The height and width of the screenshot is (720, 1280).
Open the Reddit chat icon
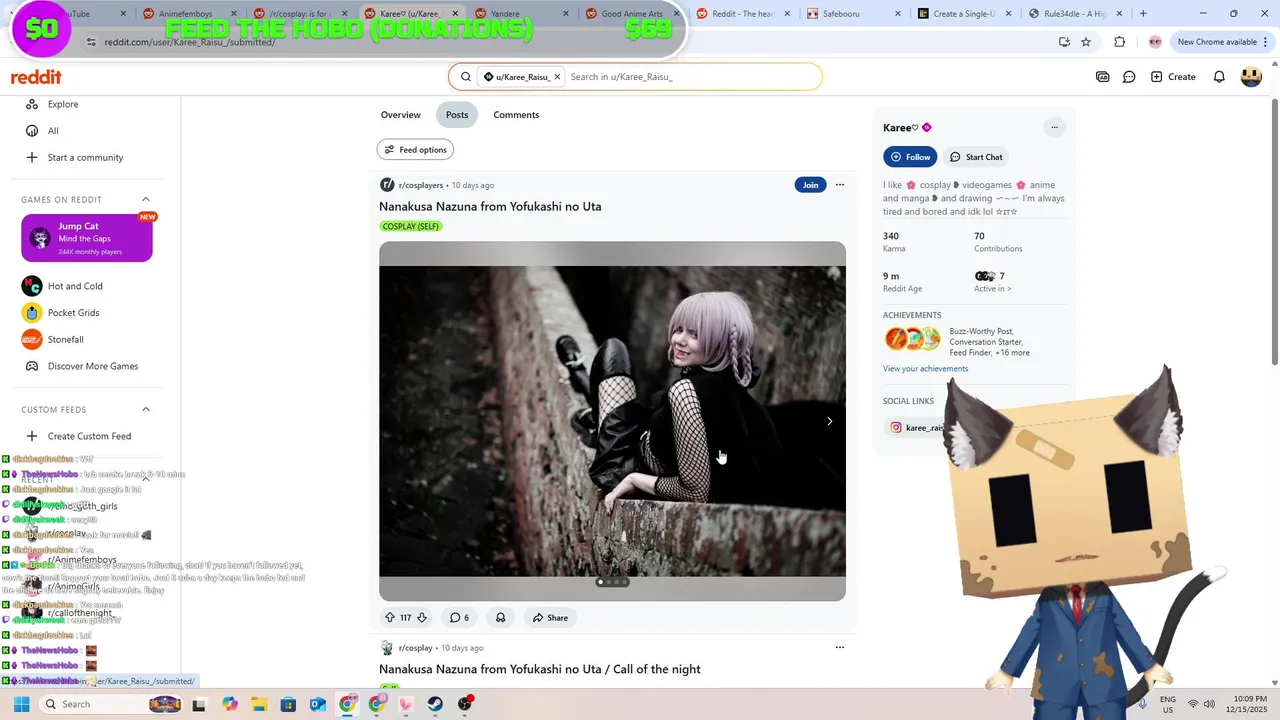tap(1129, 77)
